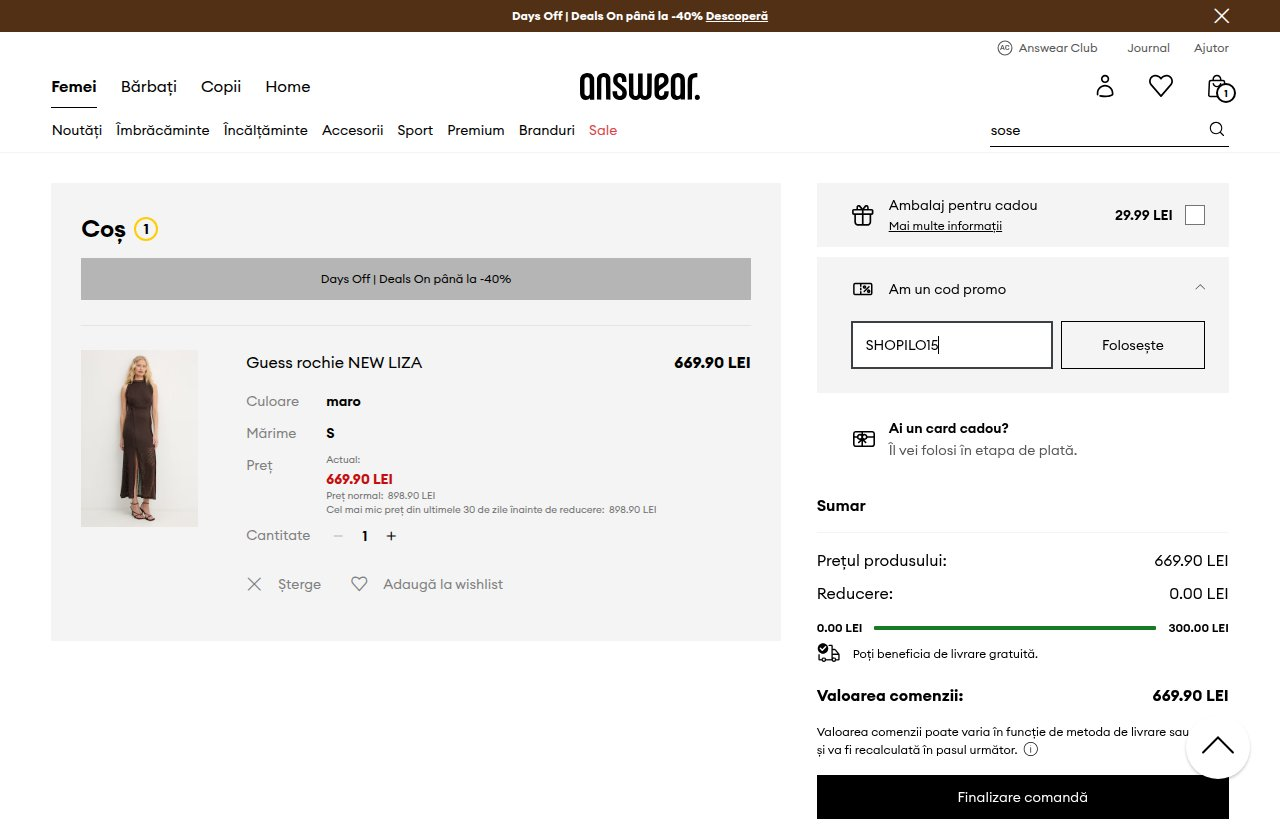Click the Answear Club badge icon
The image size is (1280, 832).
click(x=1005, y=48)
